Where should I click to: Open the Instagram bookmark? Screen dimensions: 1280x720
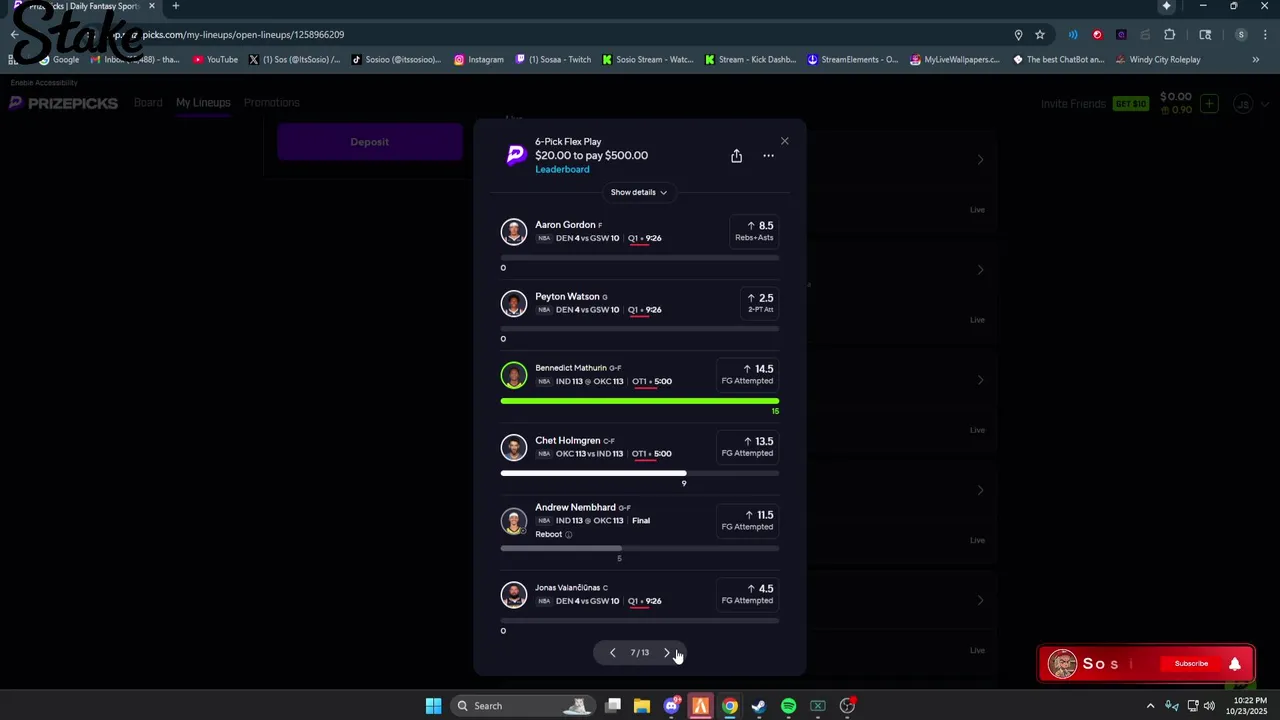tap(479, 60)
